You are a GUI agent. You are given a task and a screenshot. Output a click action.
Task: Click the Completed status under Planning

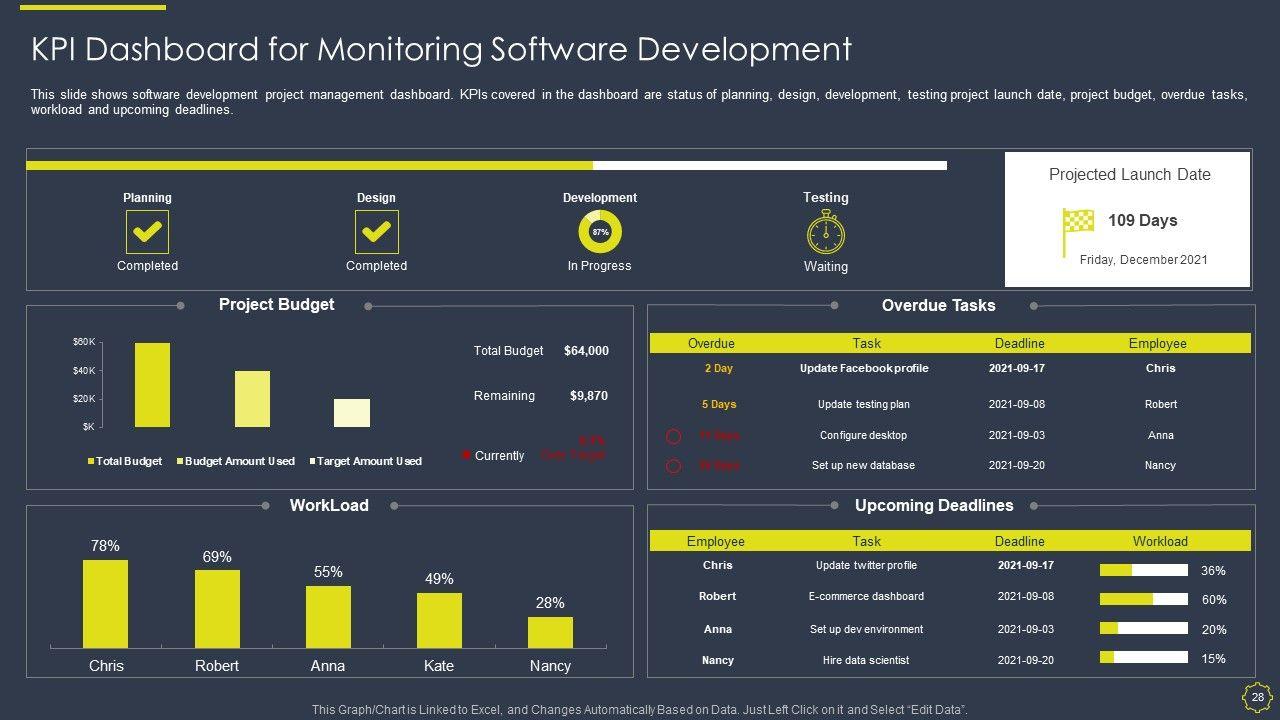pos(147,266)
